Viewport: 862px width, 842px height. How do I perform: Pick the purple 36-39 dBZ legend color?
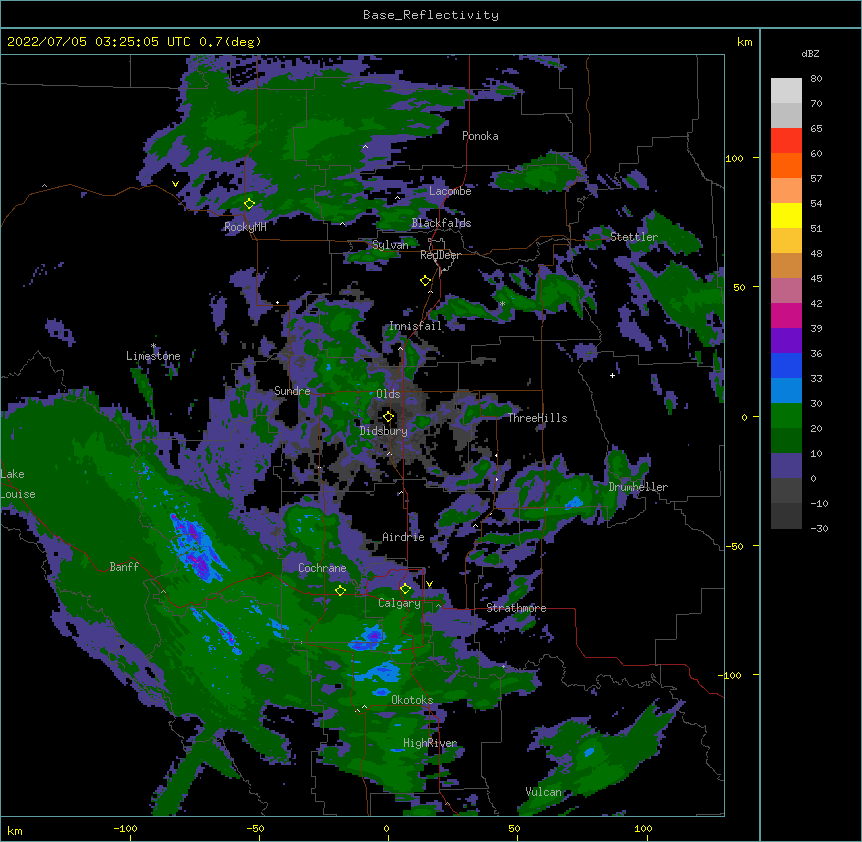pos(786,341)
